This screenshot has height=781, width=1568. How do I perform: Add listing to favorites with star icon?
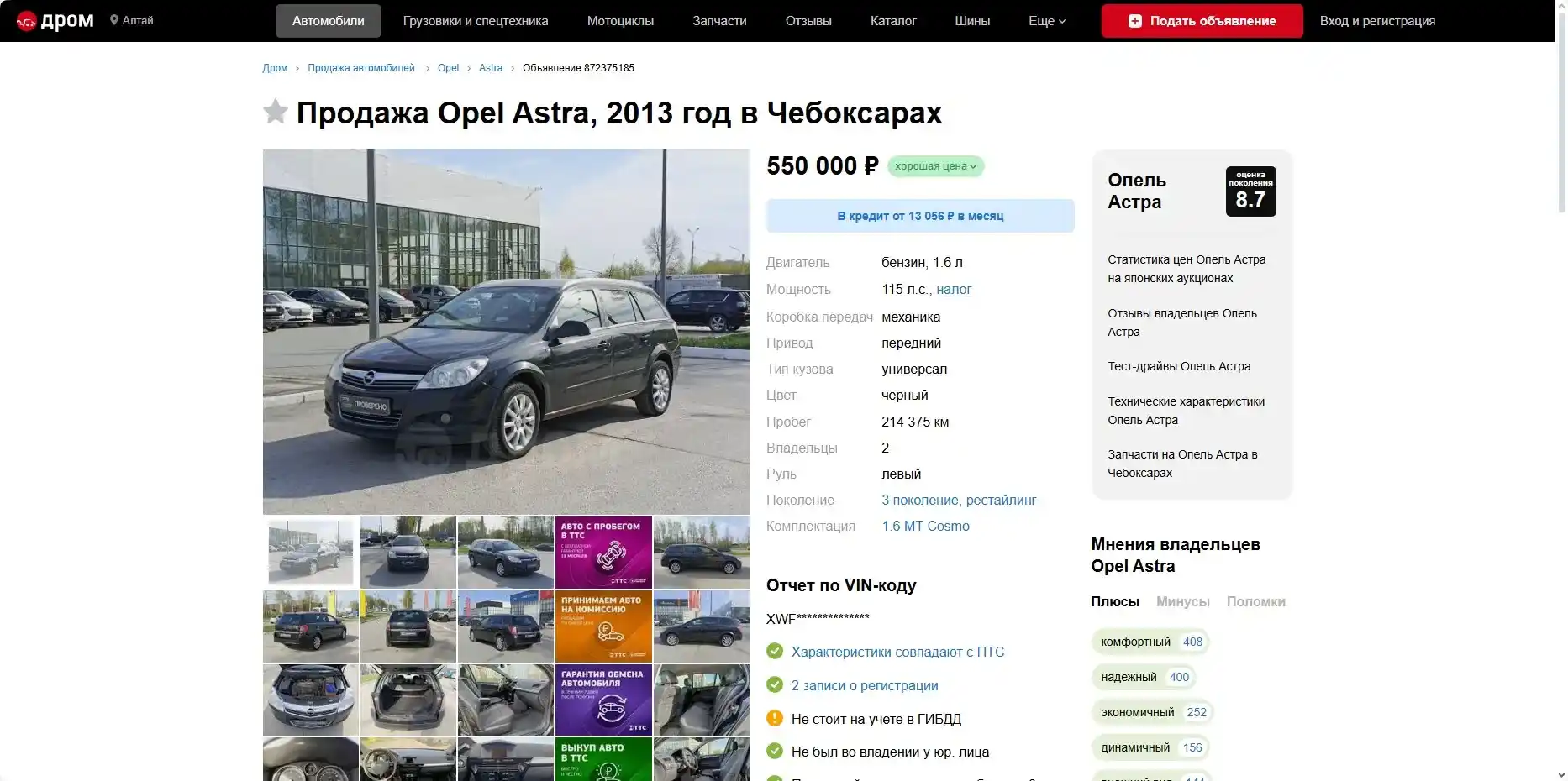click(276, 111)
